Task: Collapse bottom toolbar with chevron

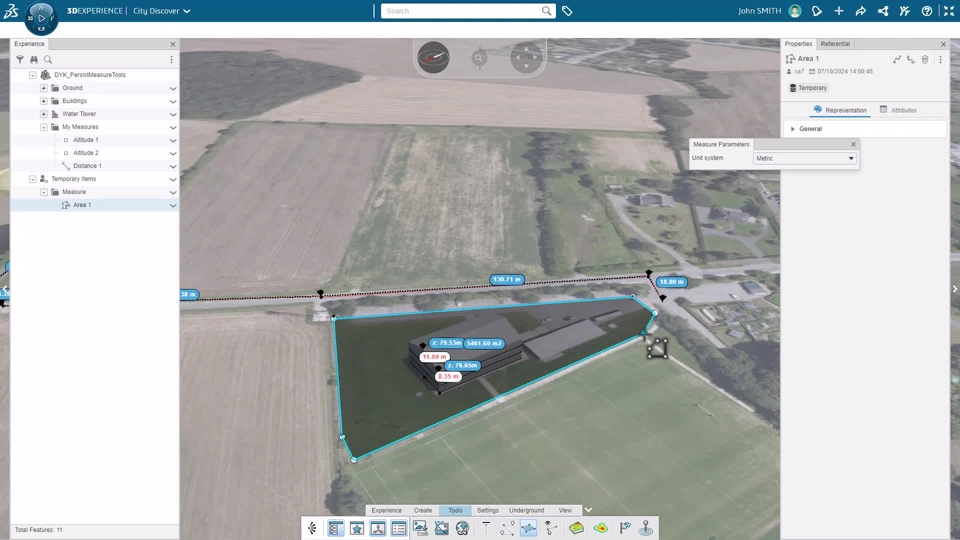Action: (x=588, y=510)
